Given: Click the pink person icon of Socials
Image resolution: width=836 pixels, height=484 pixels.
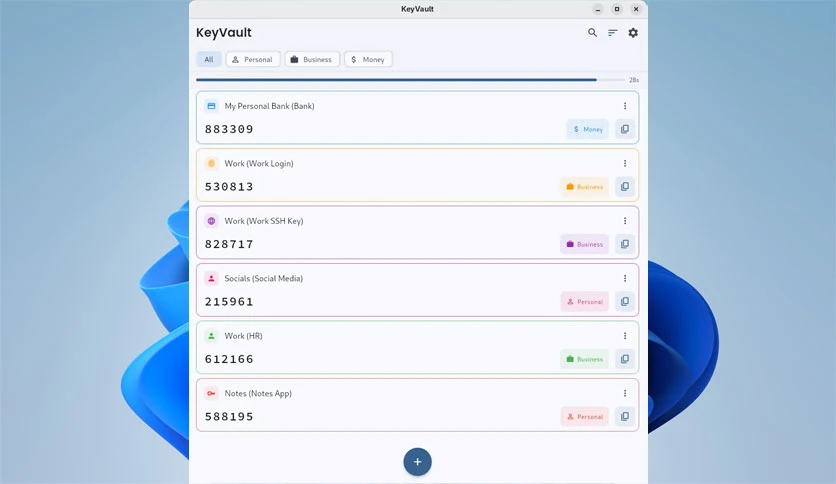Looking at the screenshot, I should coord(211,278).
